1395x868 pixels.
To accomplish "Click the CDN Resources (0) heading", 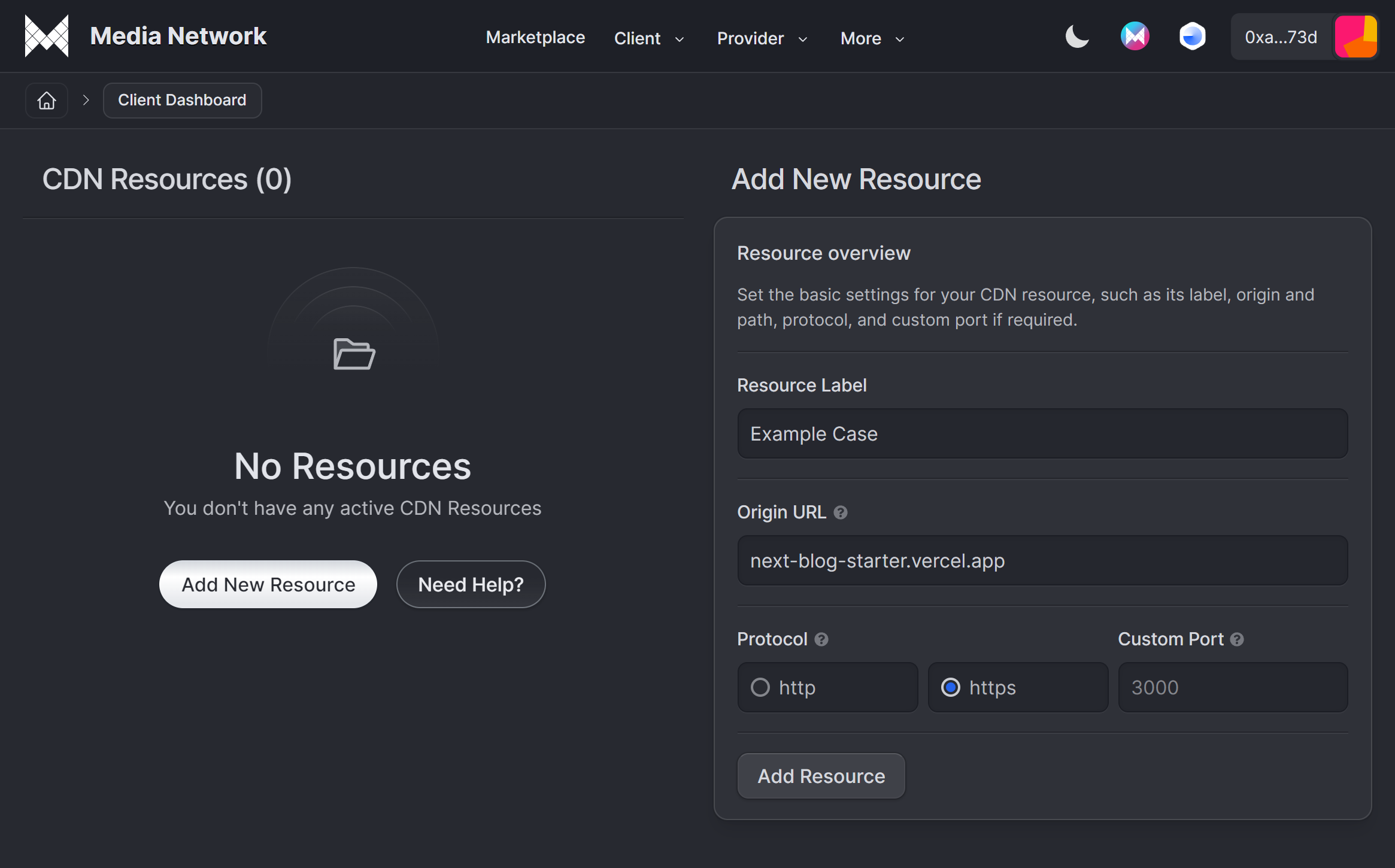I will (167, 179).
